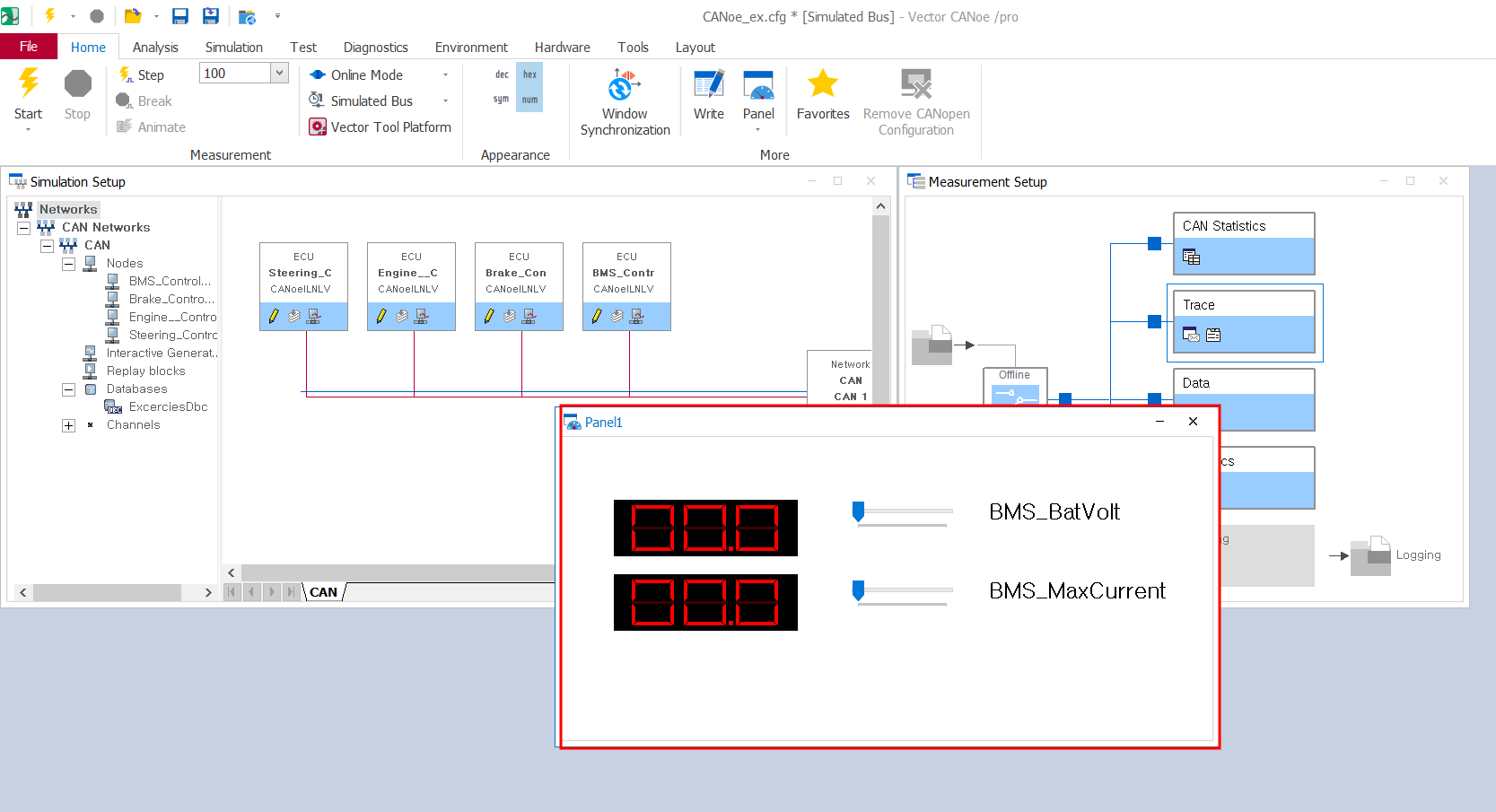Switch number display to dec
This screenshot has width=1496, height=812.
(x=502, y=74)
